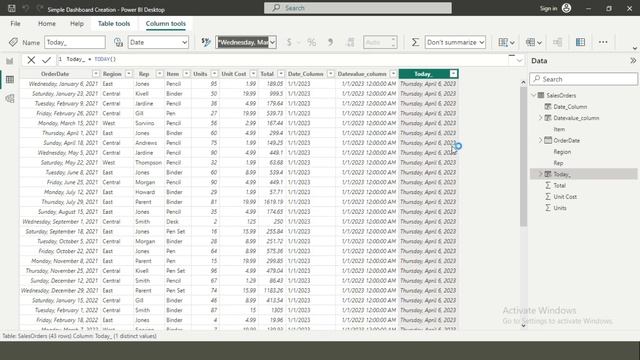Click the Save icon in title bar

(11, 8)
